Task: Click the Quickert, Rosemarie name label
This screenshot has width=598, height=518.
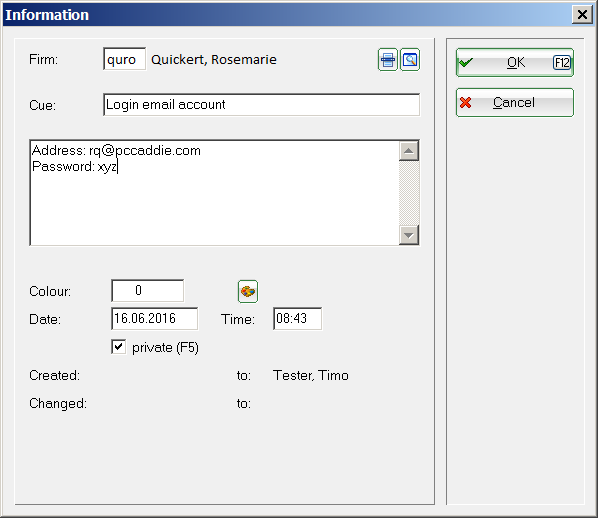Action: (x=214, y=60)
